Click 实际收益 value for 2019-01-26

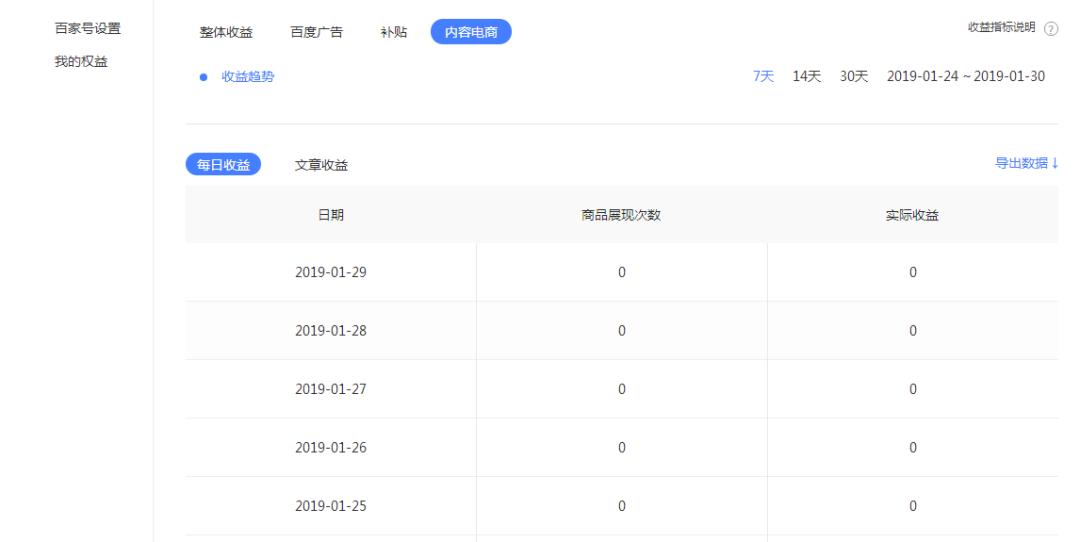click(x=913, y=448)
